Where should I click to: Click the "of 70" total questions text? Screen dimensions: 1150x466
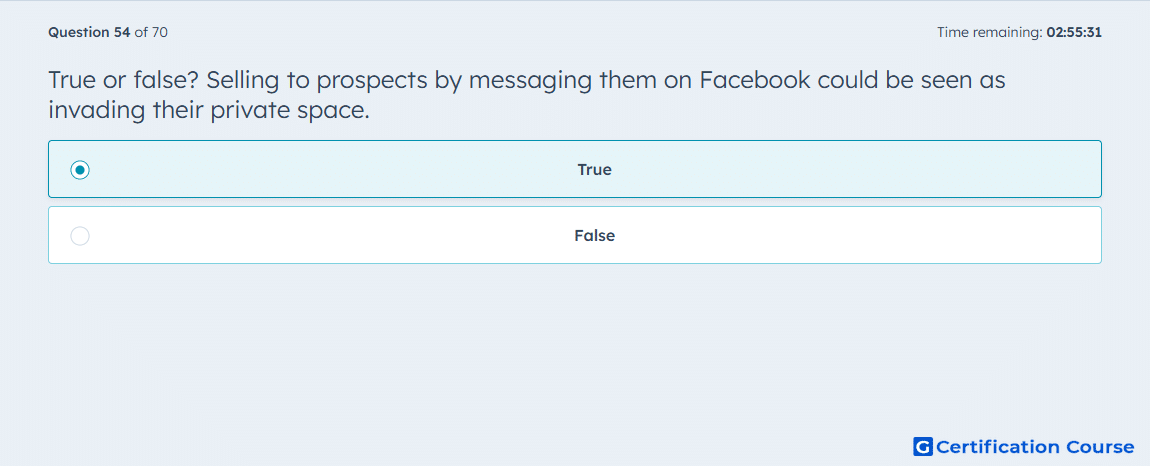coord(151,32)
